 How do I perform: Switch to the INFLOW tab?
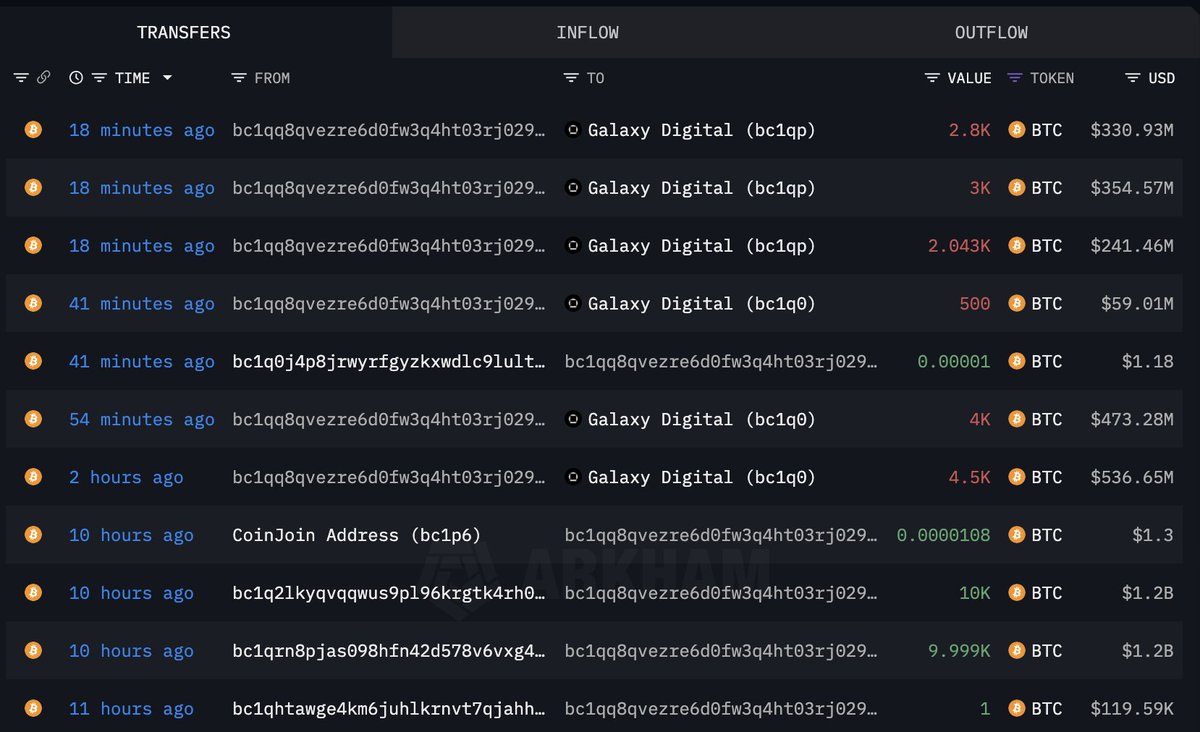[x=588, y=31]
